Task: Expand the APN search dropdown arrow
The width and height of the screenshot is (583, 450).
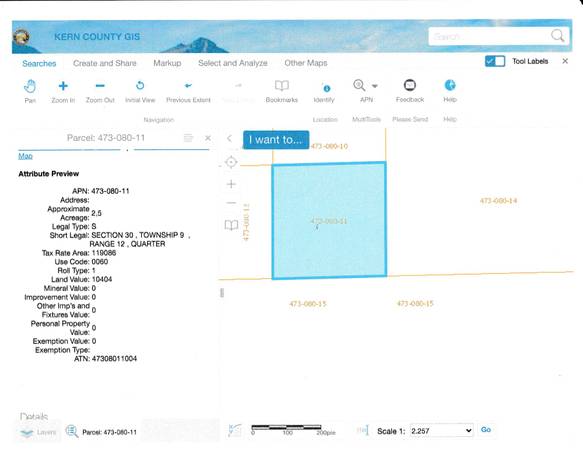Action: 375,86
